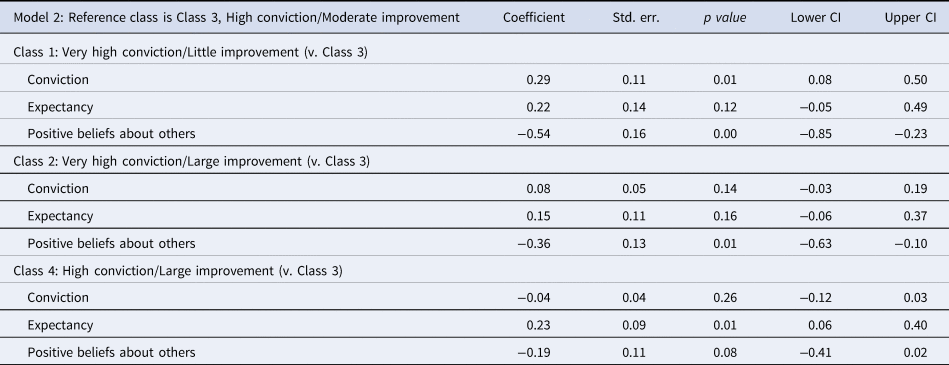Screen dimensions: 949x365
Task: Click the Upper CI column header
Action: pyautogui.click(x=910, y=18)
